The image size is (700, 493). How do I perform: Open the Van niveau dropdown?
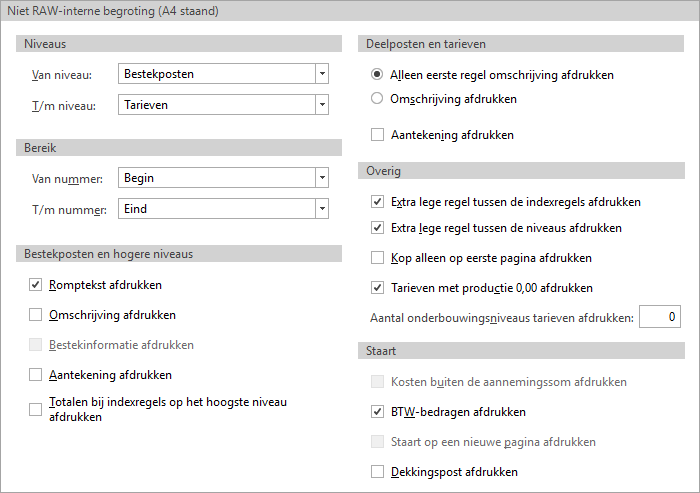[321, 74]
